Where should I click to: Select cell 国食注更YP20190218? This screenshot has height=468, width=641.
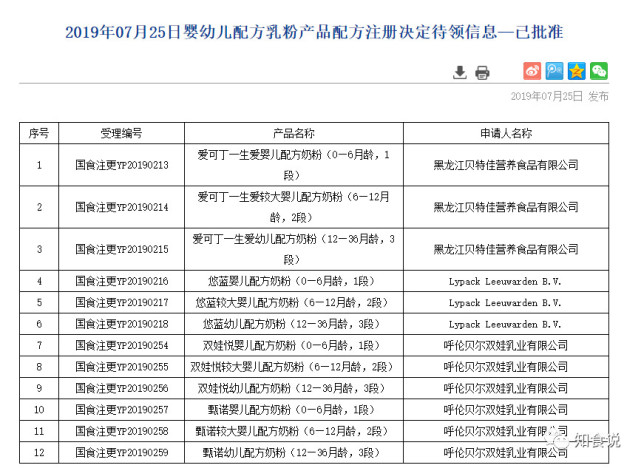click(x=121, y=324)
